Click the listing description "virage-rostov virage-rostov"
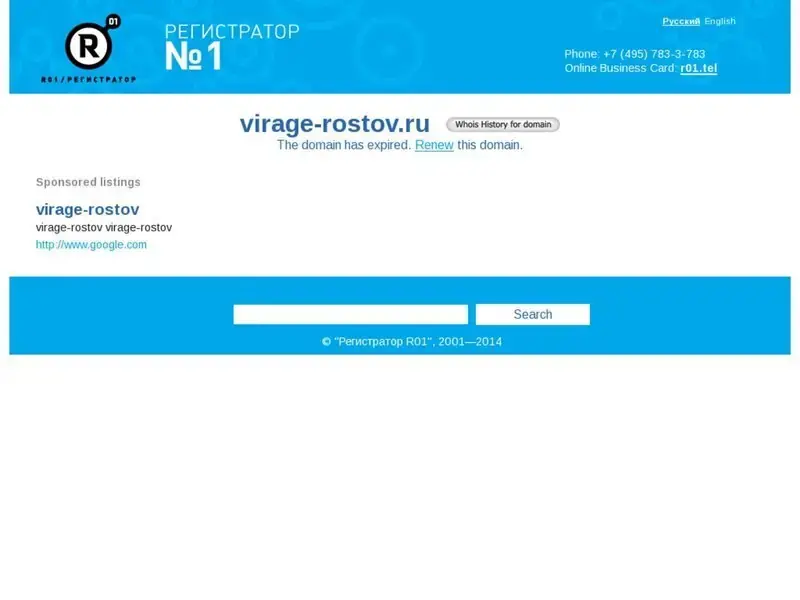The width and height of the screenshot is (800, 600). click(104, 227)
